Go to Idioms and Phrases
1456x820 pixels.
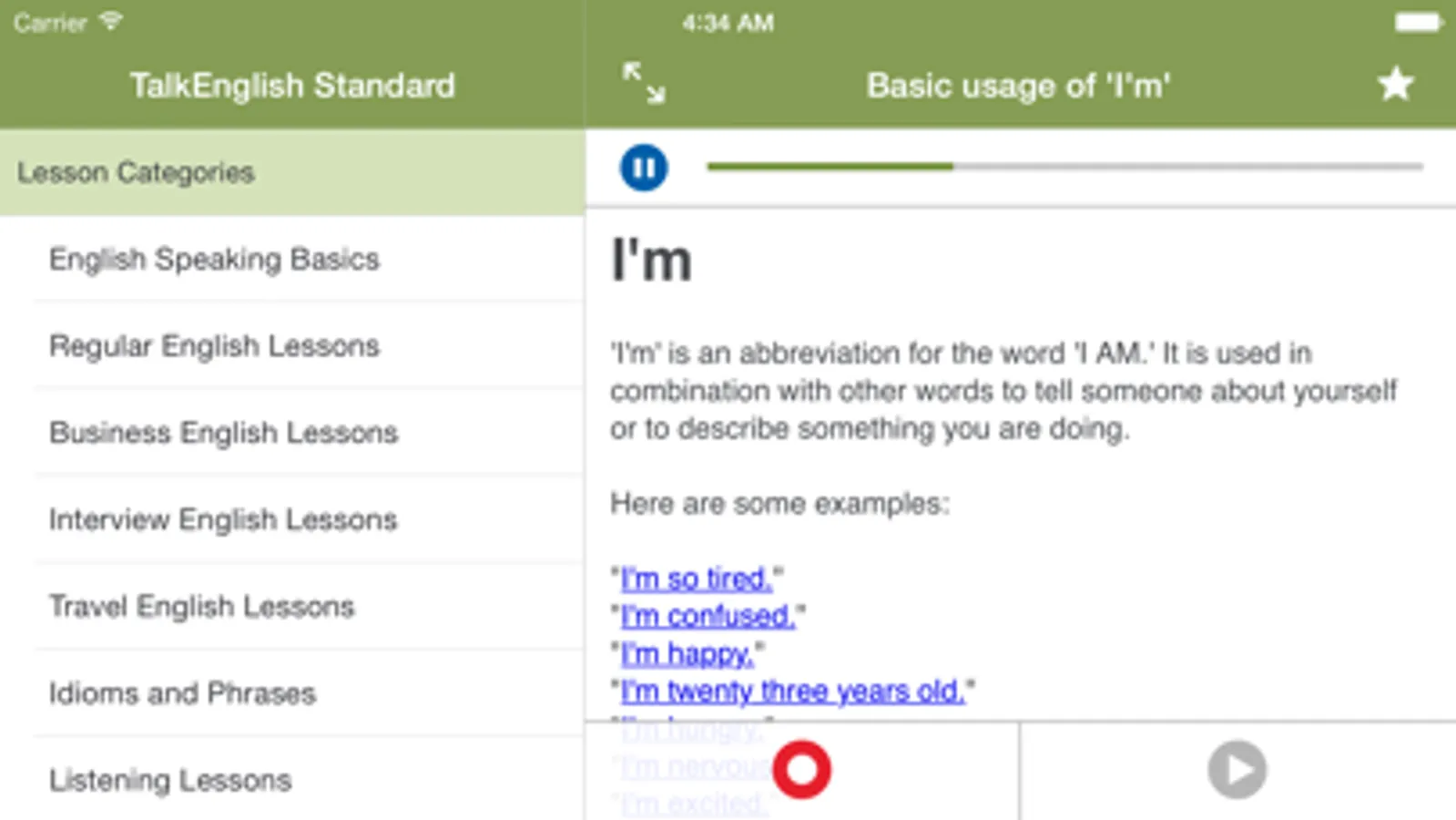tap(182, 693)
